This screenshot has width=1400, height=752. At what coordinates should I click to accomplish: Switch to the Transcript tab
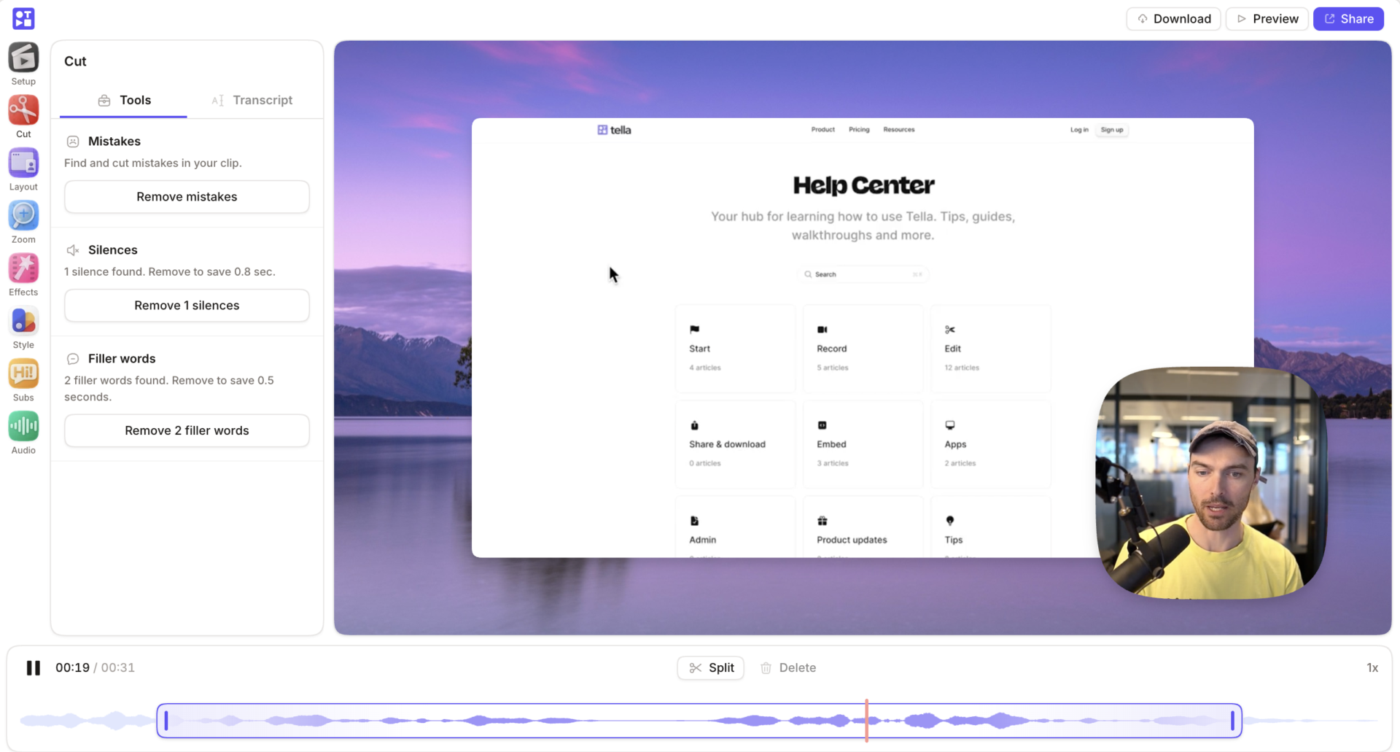click(x=252, y=100)
